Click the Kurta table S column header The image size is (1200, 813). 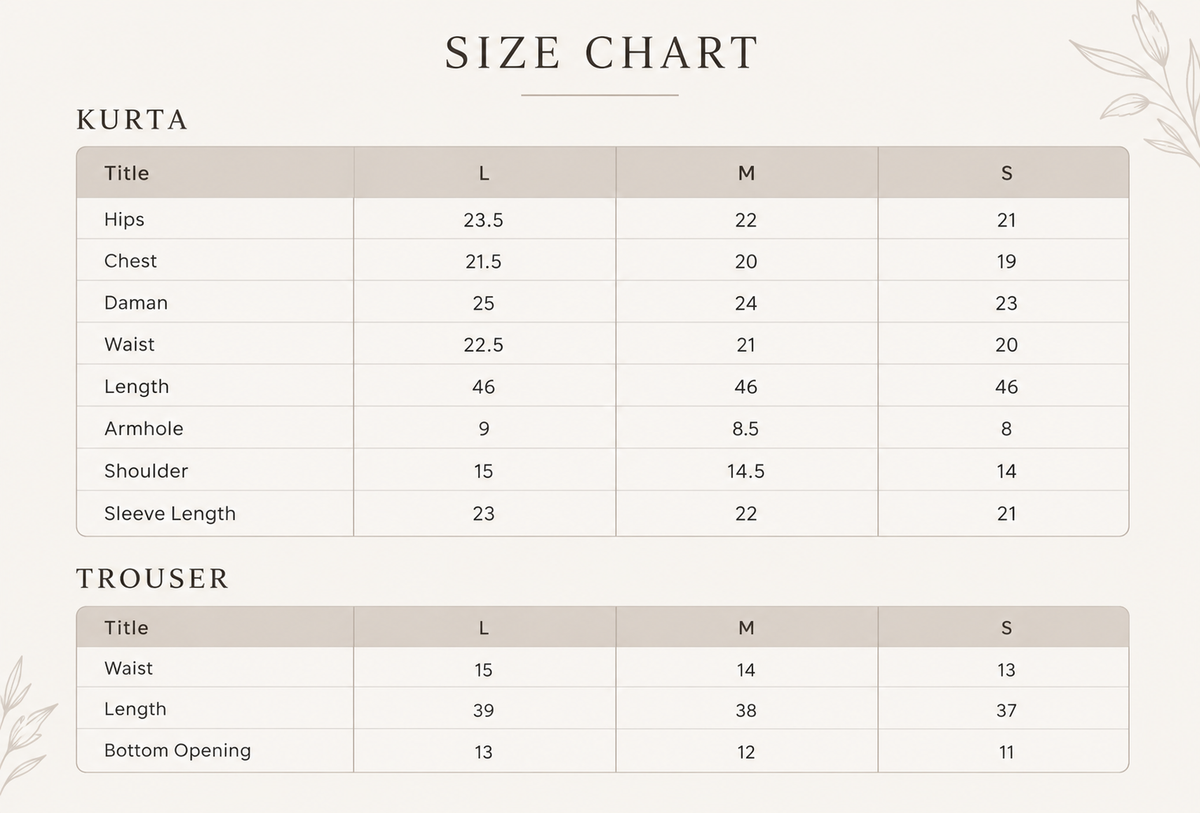click(x=1006, y=173)
